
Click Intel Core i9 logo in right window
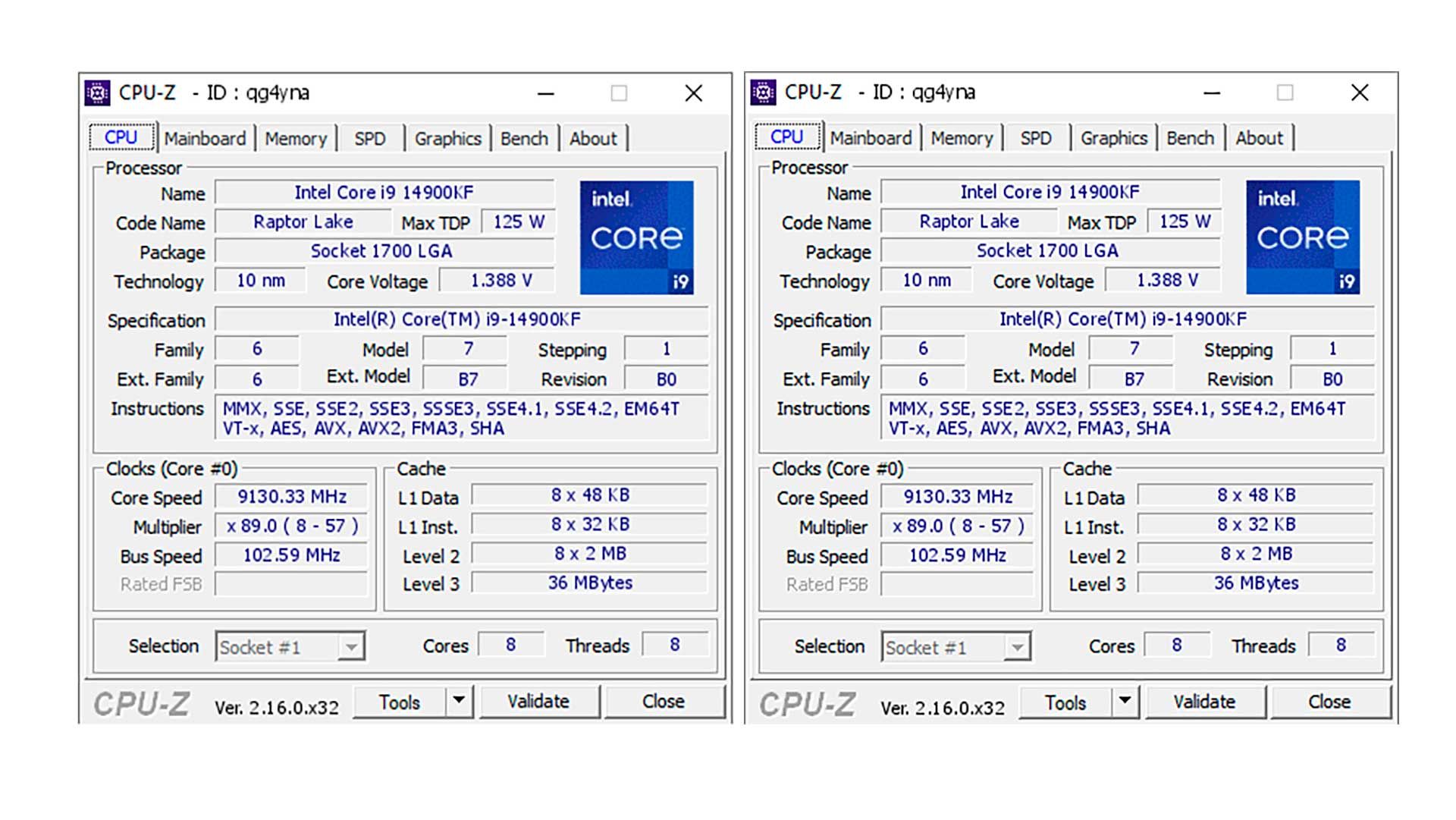pos(1302,237)
